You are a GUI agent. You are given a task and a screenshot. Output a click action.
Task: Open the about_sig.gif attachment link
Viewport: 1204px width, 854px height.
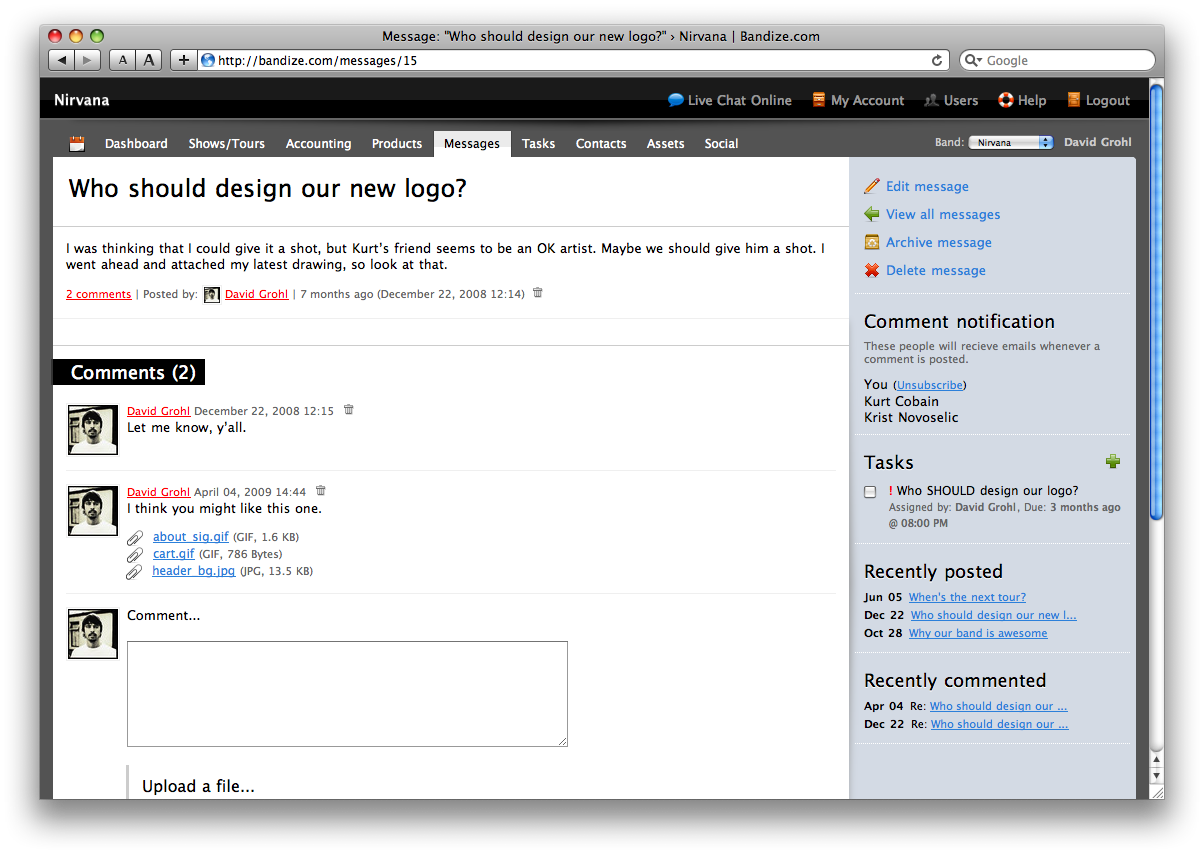[x=191, y=537]
